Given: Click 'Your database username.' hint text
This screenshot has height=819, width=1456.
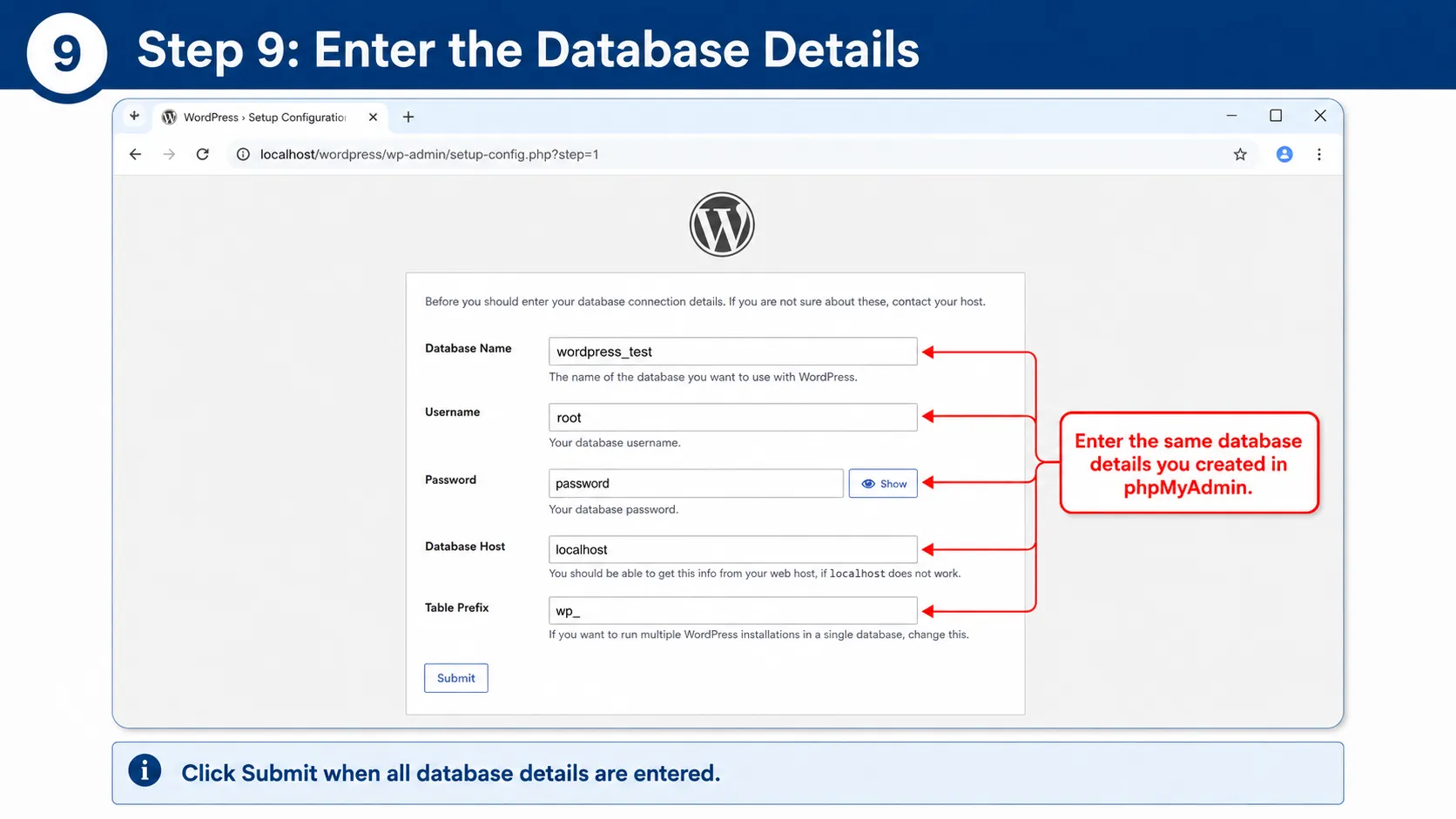Looking at the screenshot, I should 615,443.
